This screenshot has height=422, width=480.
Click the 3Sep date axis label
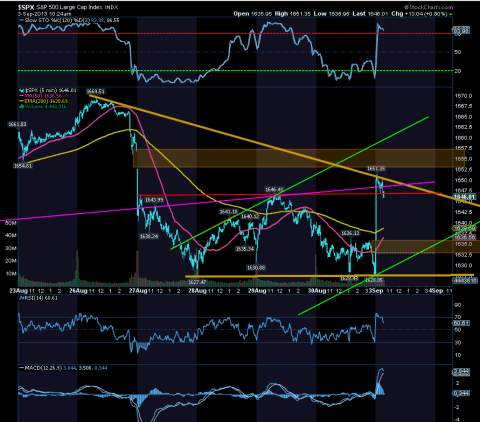[x=377, y=291]
